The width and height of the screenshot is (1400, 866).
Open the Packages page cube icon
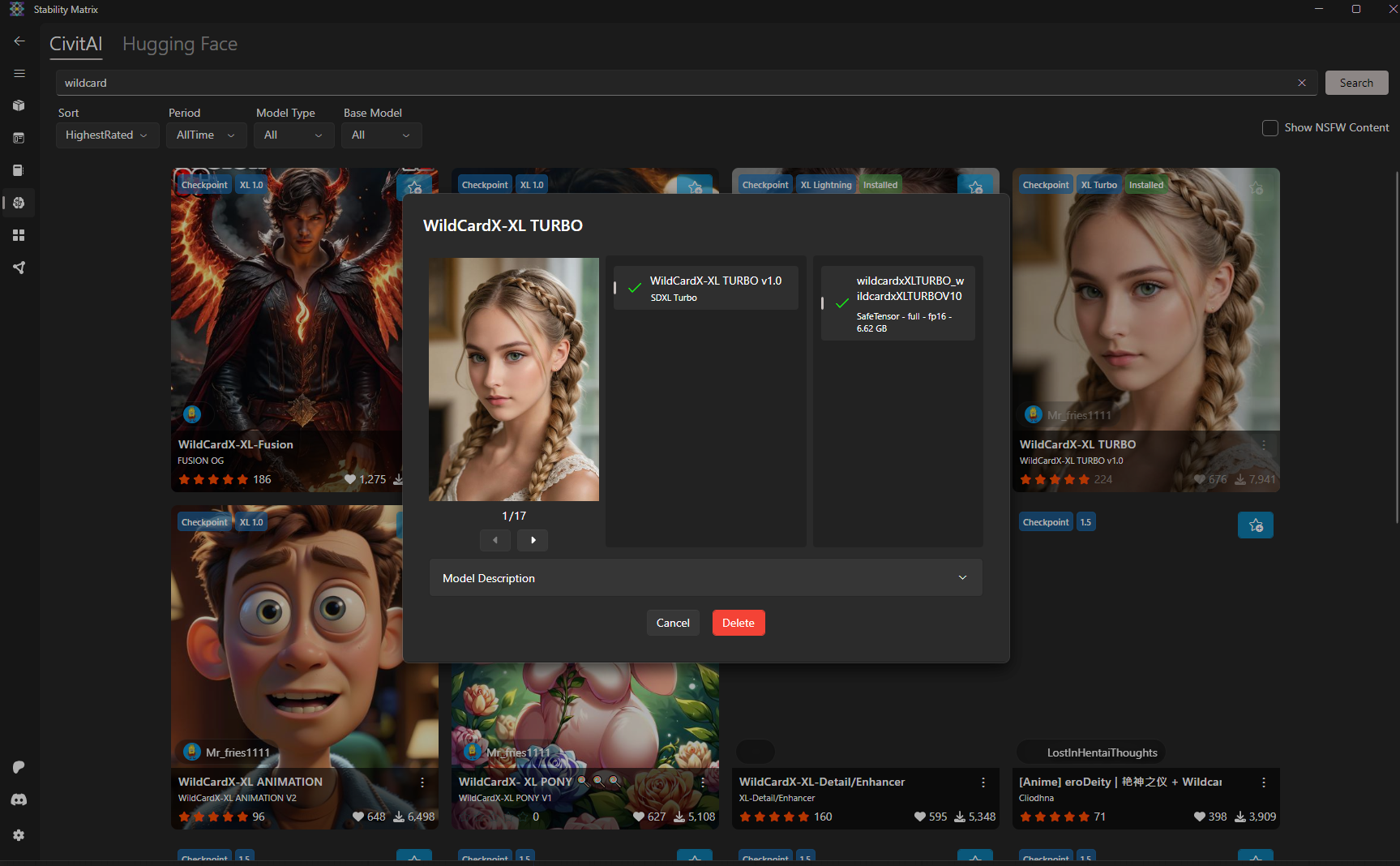coord(19,105)
